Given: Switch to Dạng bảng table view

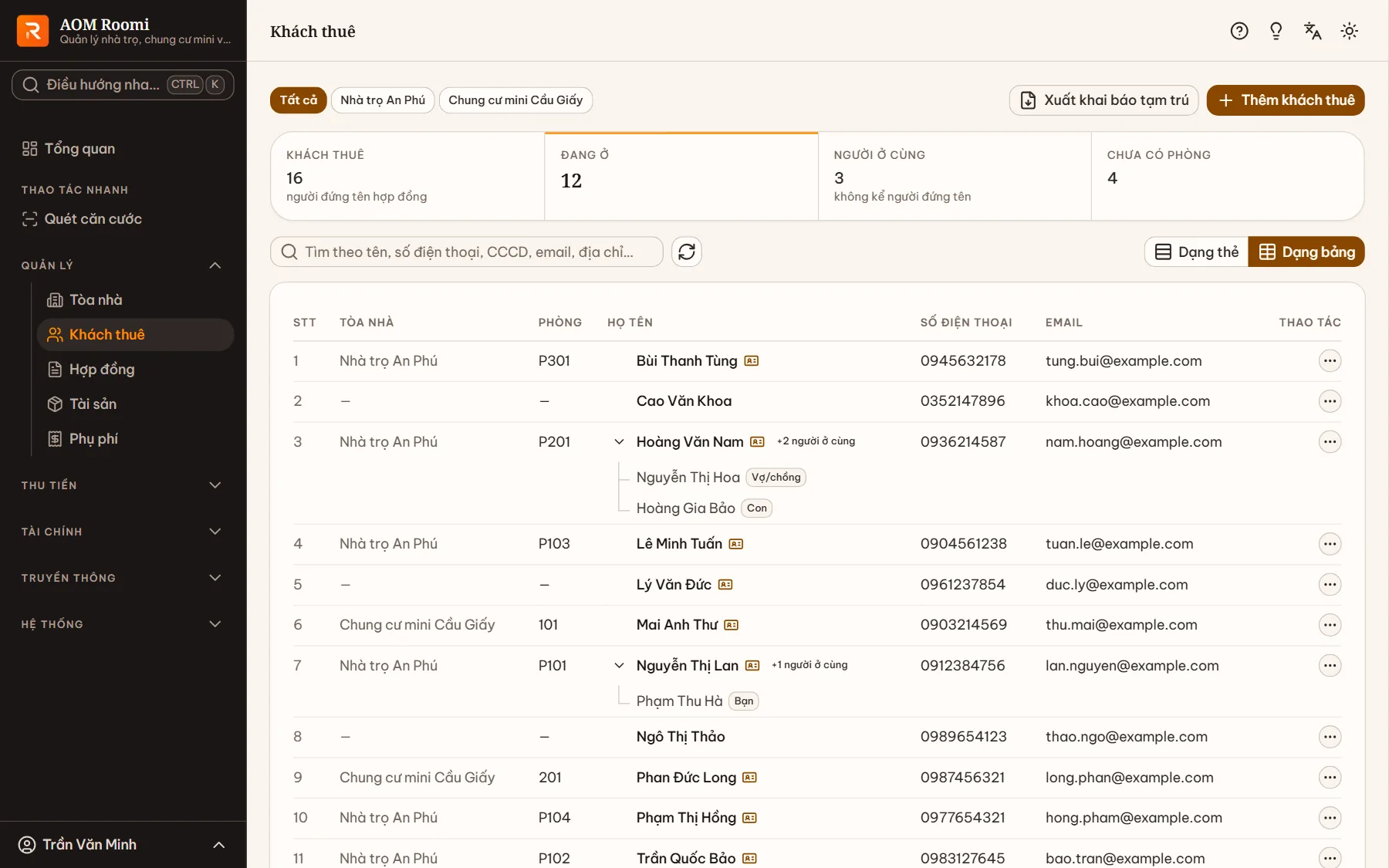Looking at the screenshot, I should click(1306, 252).
